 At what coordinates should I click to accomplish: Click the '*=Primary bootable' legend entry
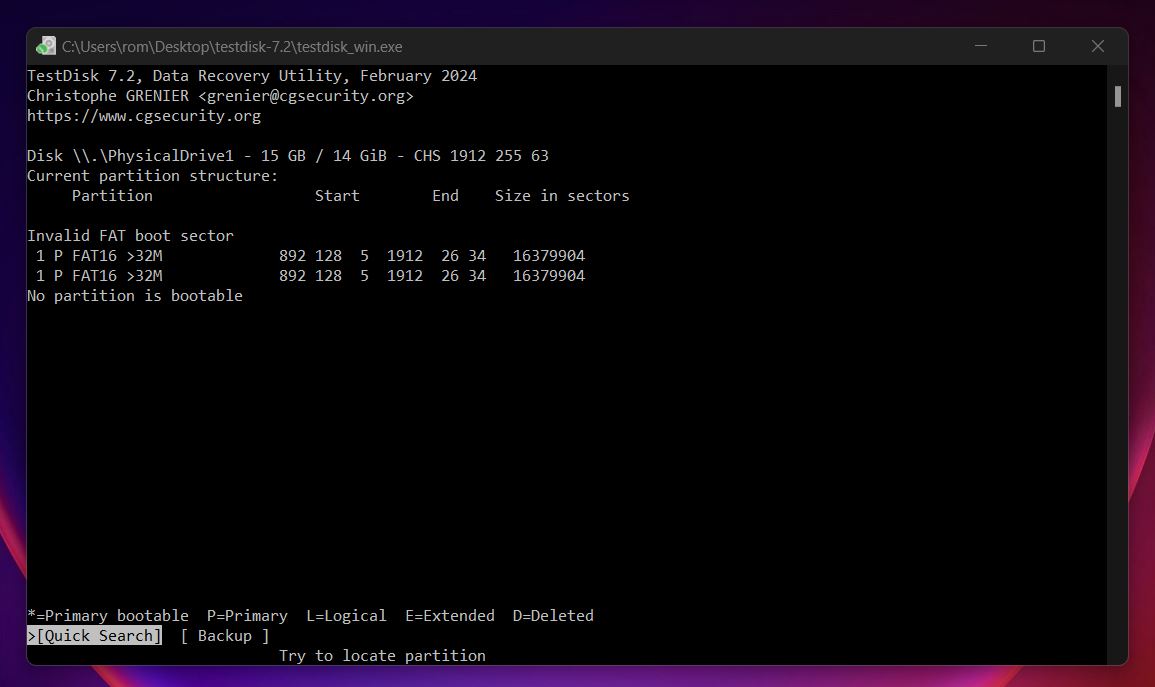pos(108,616)
